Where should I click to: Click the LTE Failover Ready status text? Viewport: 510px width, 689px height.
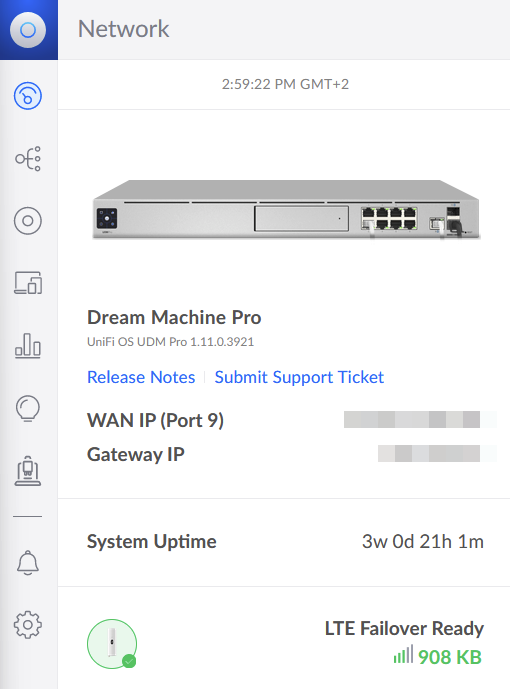[404, 628]
